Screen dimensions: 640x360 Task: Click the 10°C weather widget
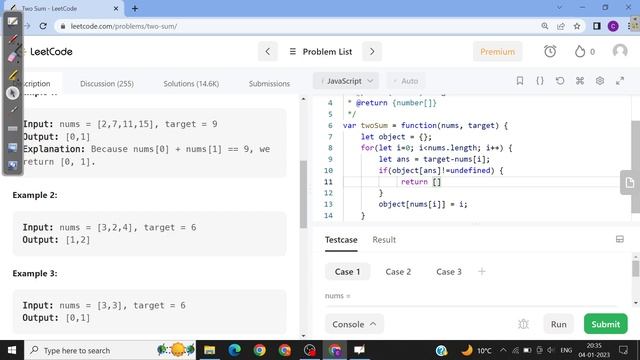click(x=476, y=350)
